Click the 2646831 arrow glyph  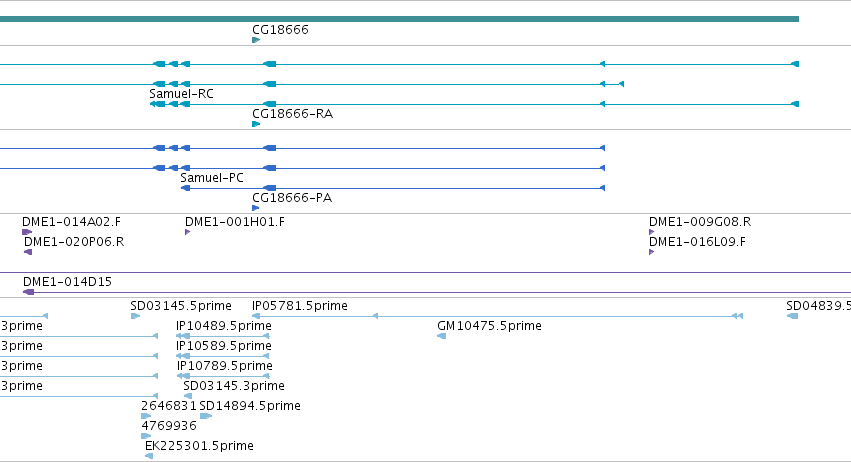[146, 416]
